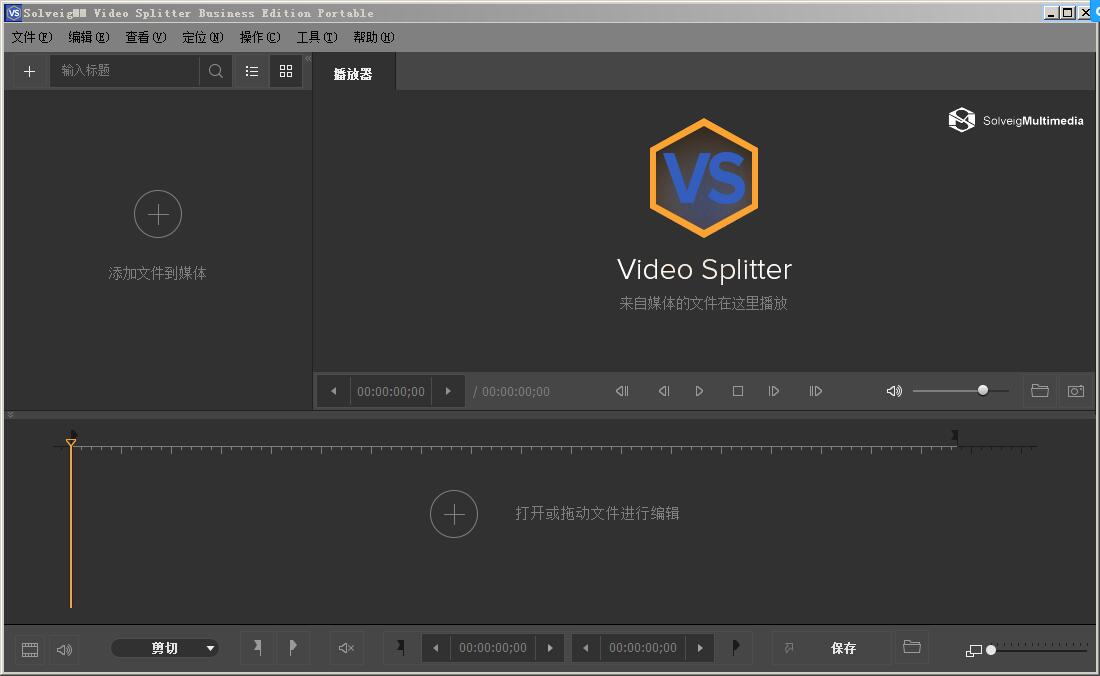The width and height of the screenshot is (1100, 676).
Task: Jump to the next keyframe in player
Action: 815,391
